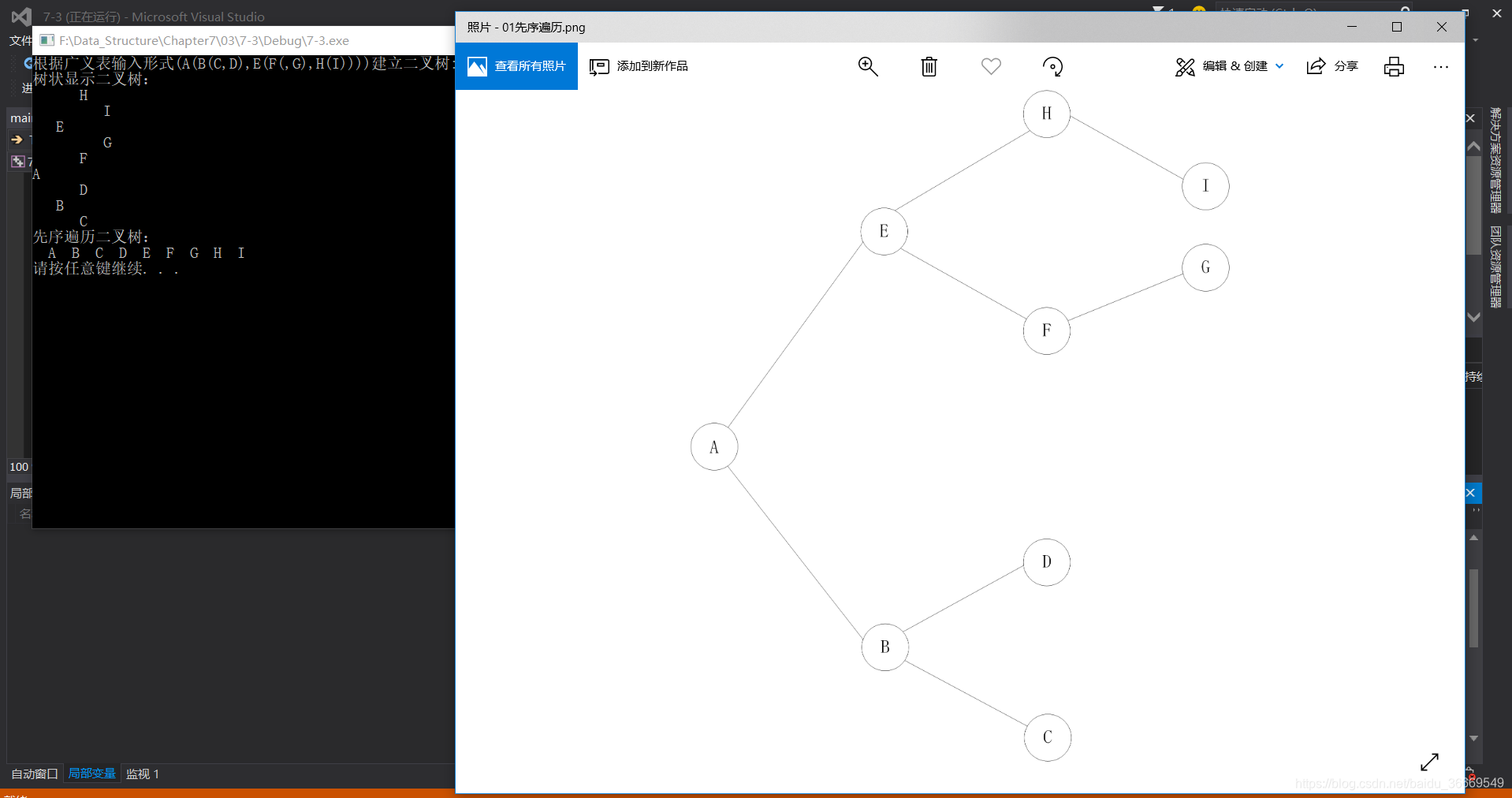1512x798 pixels.
Task: Close the Visual Studio window
Action: click(1497, 13)
